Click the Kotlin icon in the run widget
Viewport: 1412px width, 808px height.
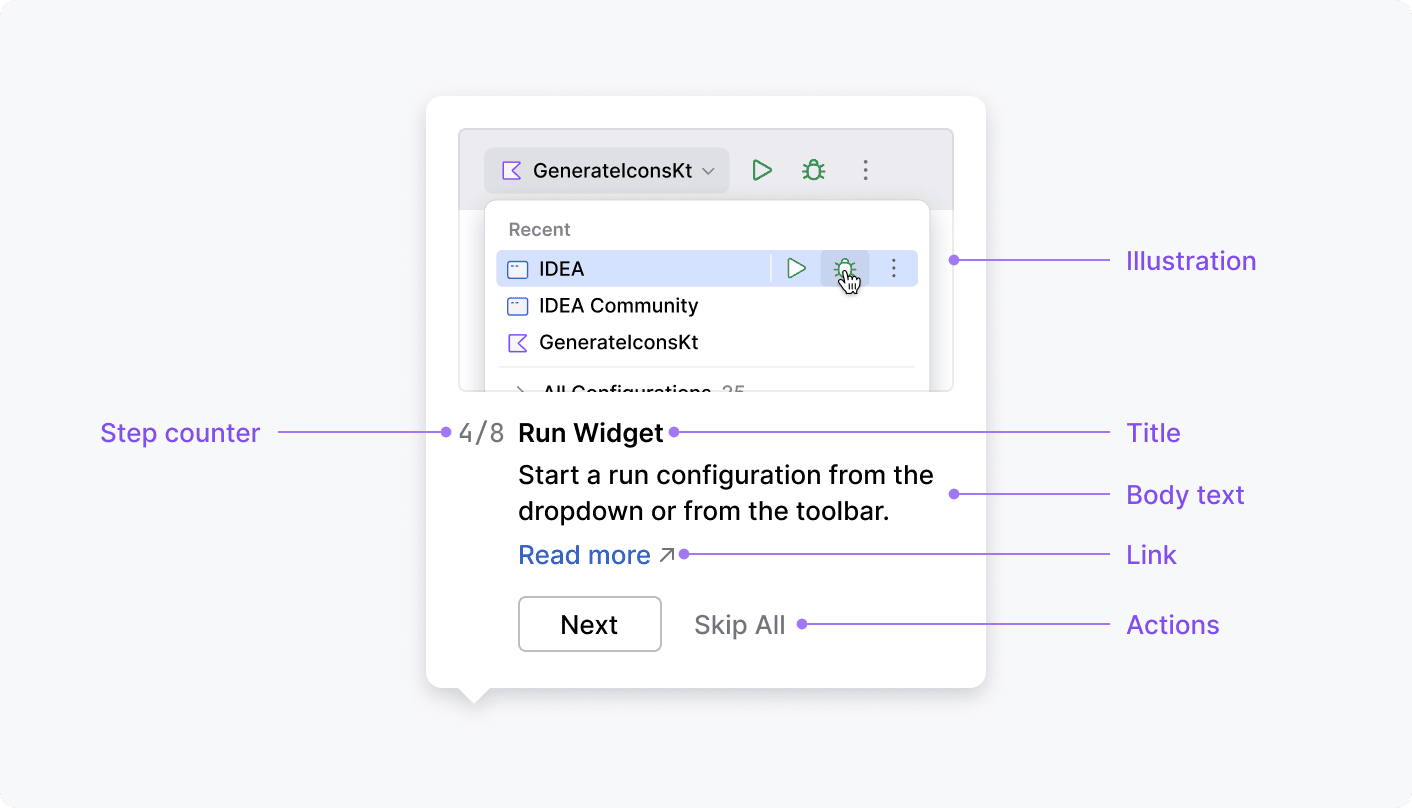pyautogui.click(x=512, y=171)
